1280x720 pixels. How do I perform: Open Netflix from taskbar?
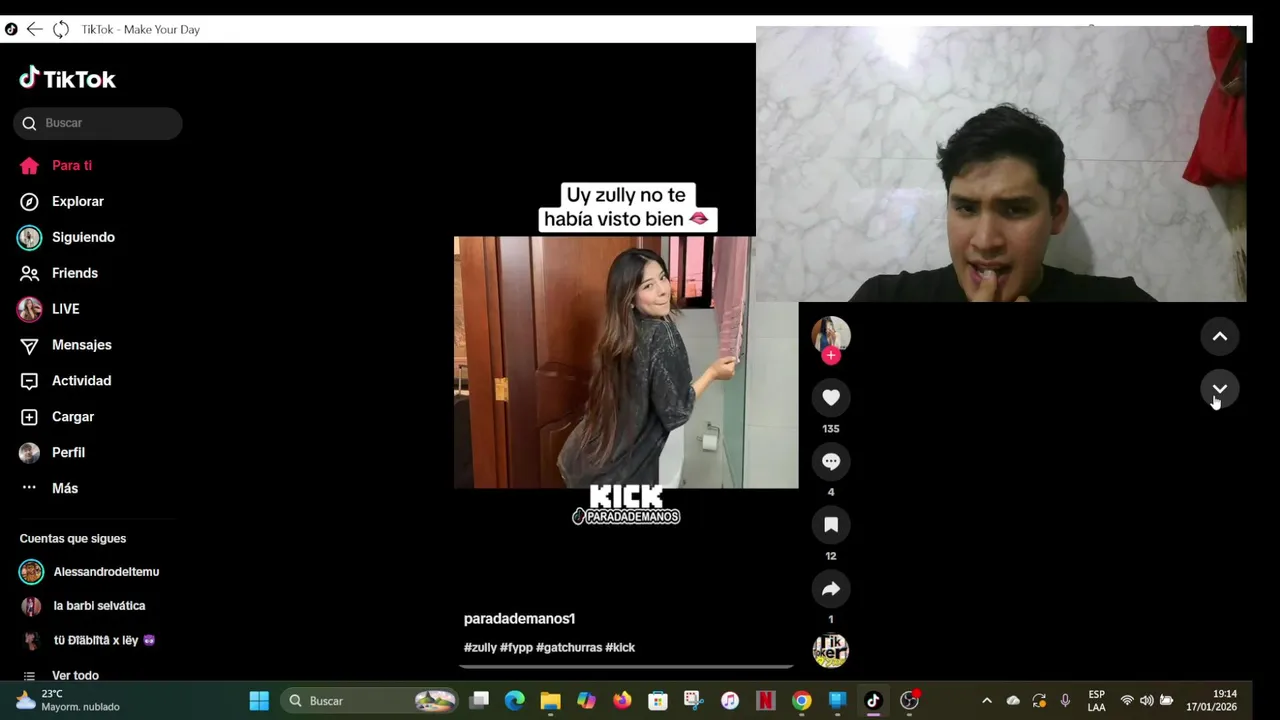tap(766, 701)
